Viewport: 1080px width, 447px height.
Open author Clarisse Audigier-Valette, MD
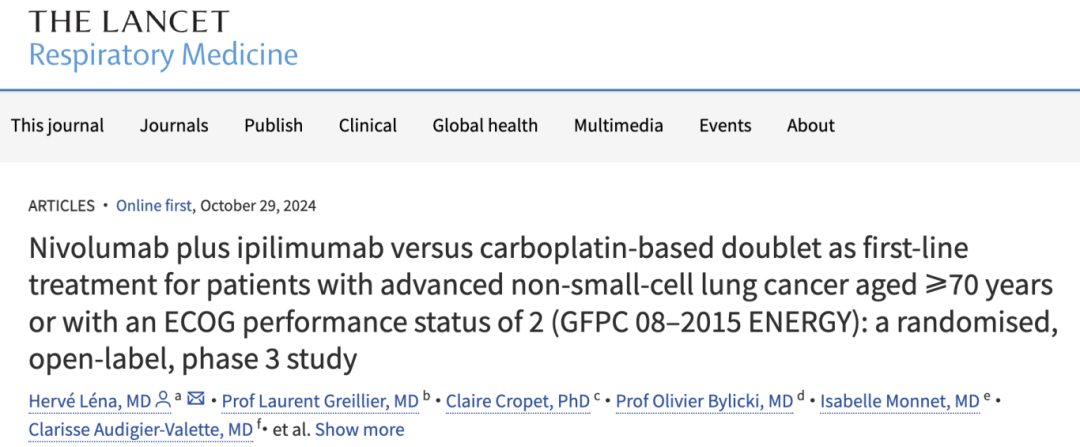tap(141, 430)
